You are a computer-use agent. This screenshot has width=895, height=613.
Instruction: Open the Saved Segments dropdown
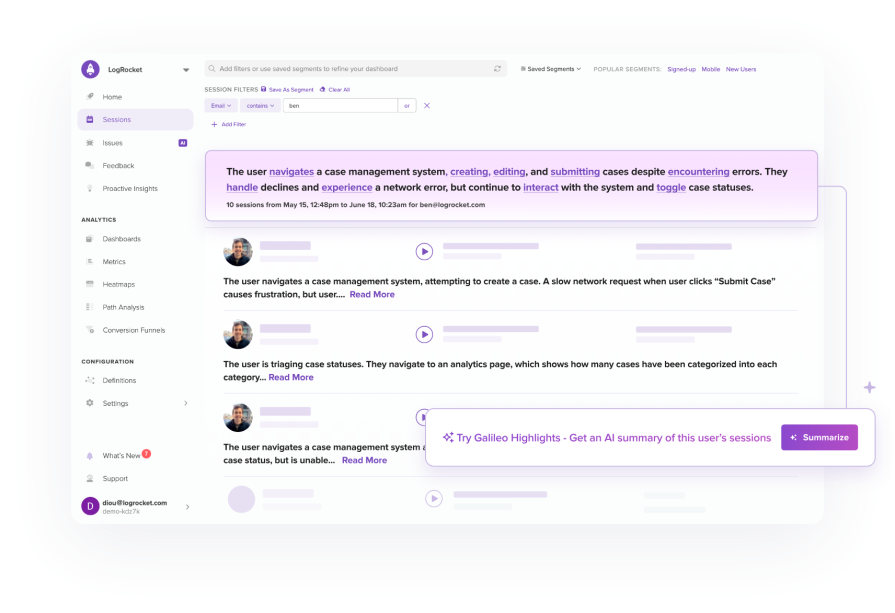pos(548,69)
